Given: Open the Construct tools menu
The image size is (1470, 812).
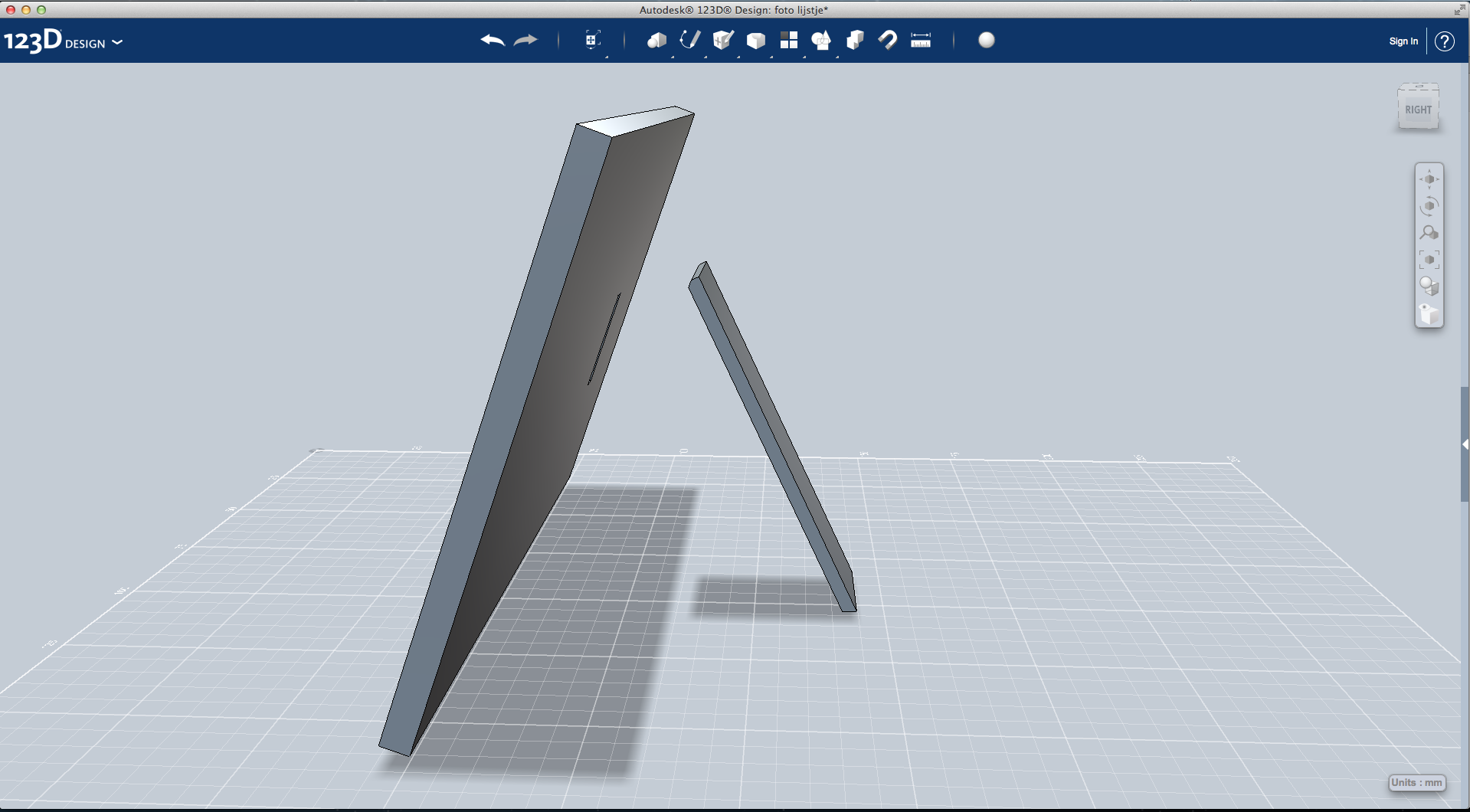Looking at the screenshot, I should [x=722, y=40].
